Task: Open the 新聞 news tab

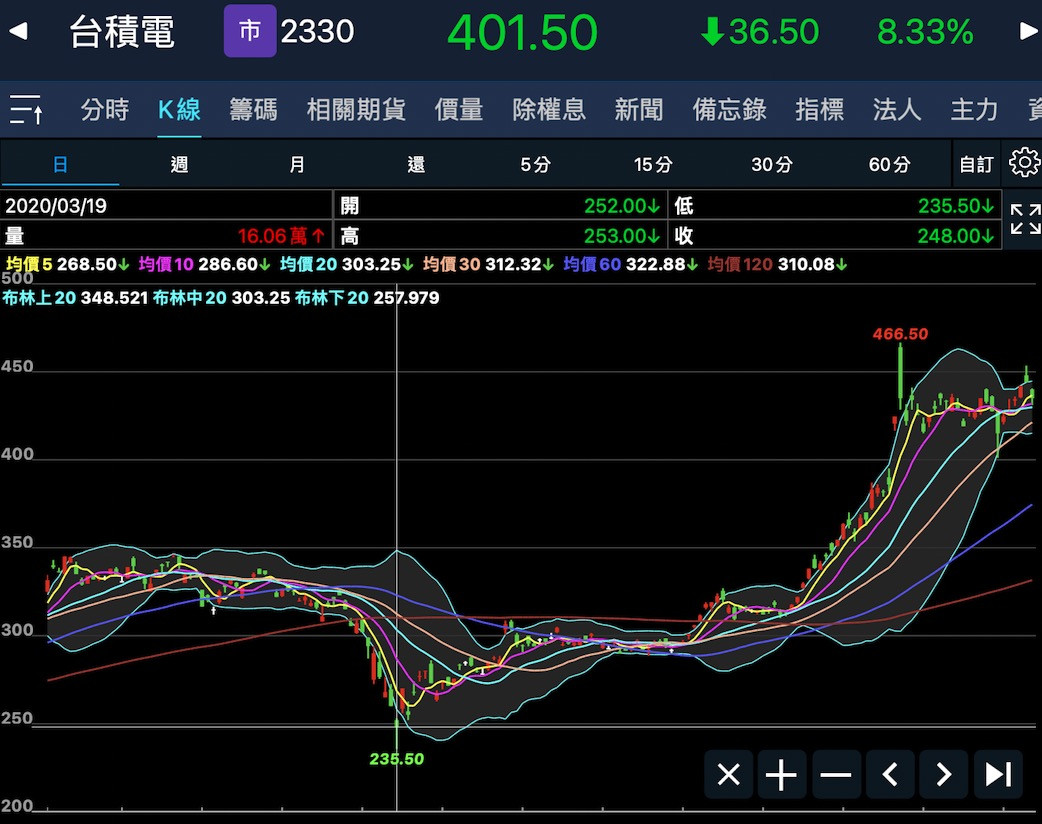Action: [638, 109]
